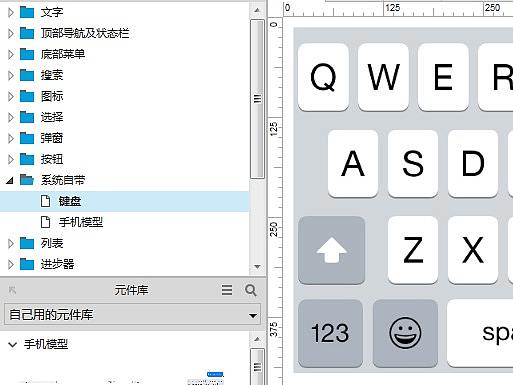Expand the 顶部导航及状态栏 folder
The width and height of the screenshot is (513, 385).
[11, 33]
